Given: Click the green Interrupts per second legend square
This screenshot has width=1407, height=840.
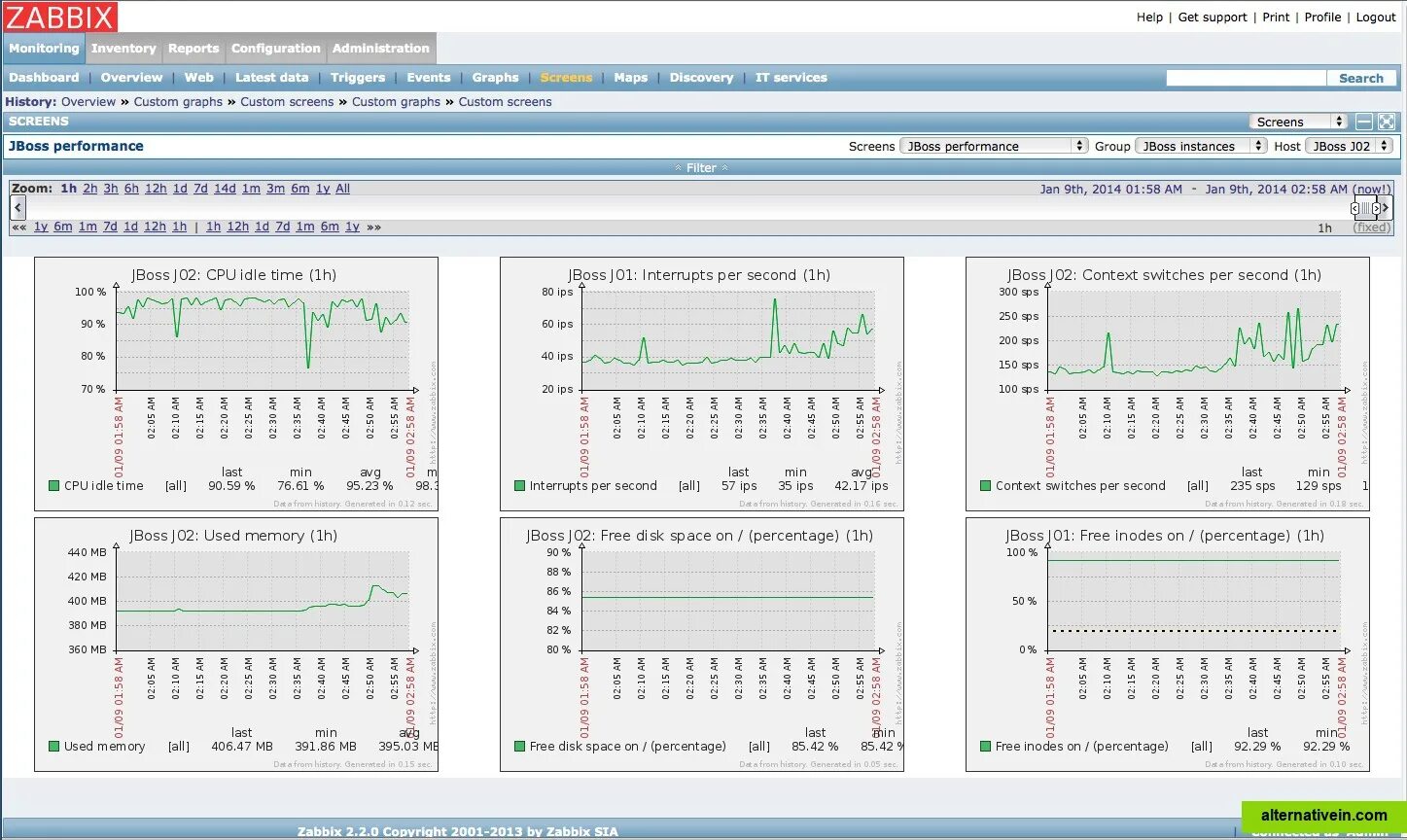Looking at the screenshot, I should point(519,486).
